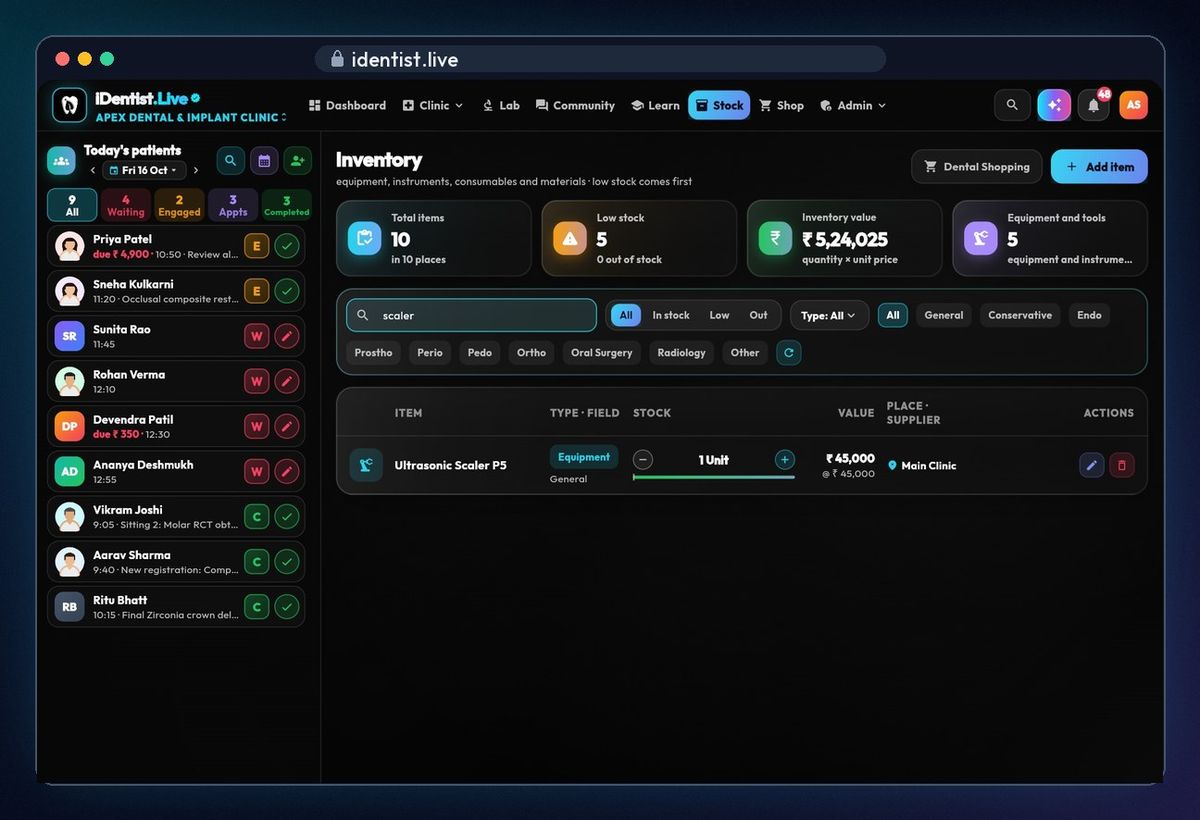Viewport: 1200px width, 820px height.
Task: Click the Add item button
Action: click(x=1099, y=167)
